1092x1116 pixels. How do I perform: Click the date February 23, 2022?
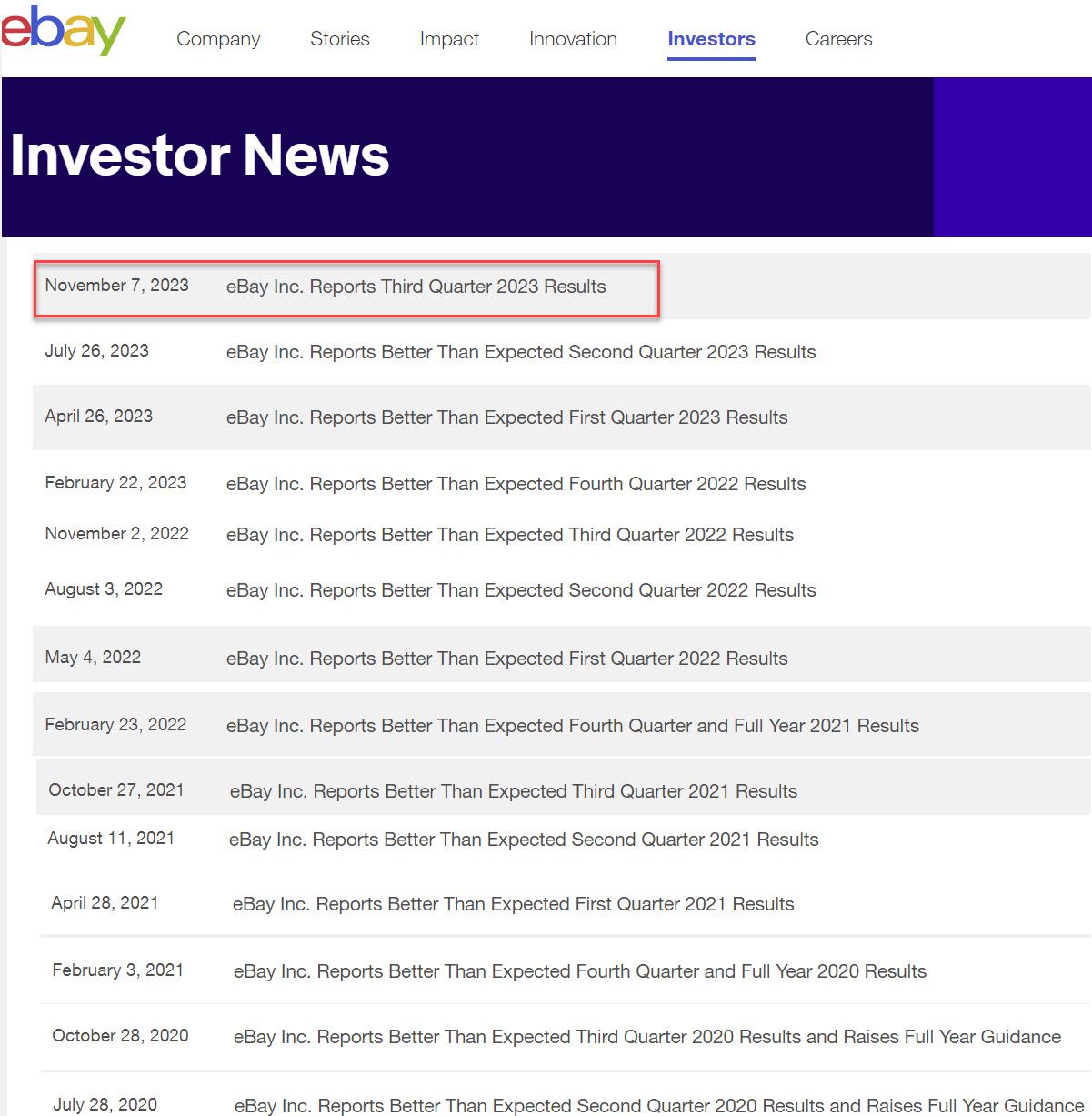point(115,725)
